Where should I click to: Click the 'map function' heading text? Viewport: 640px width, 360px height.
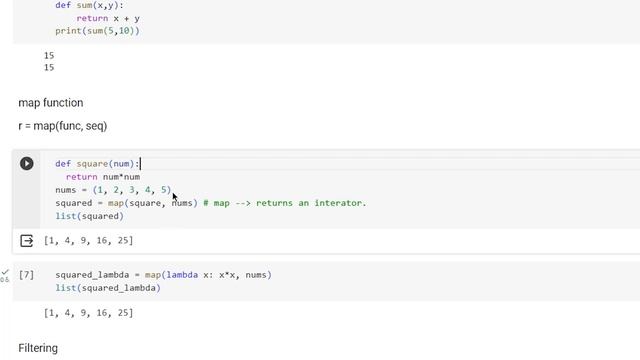[51, 103]
